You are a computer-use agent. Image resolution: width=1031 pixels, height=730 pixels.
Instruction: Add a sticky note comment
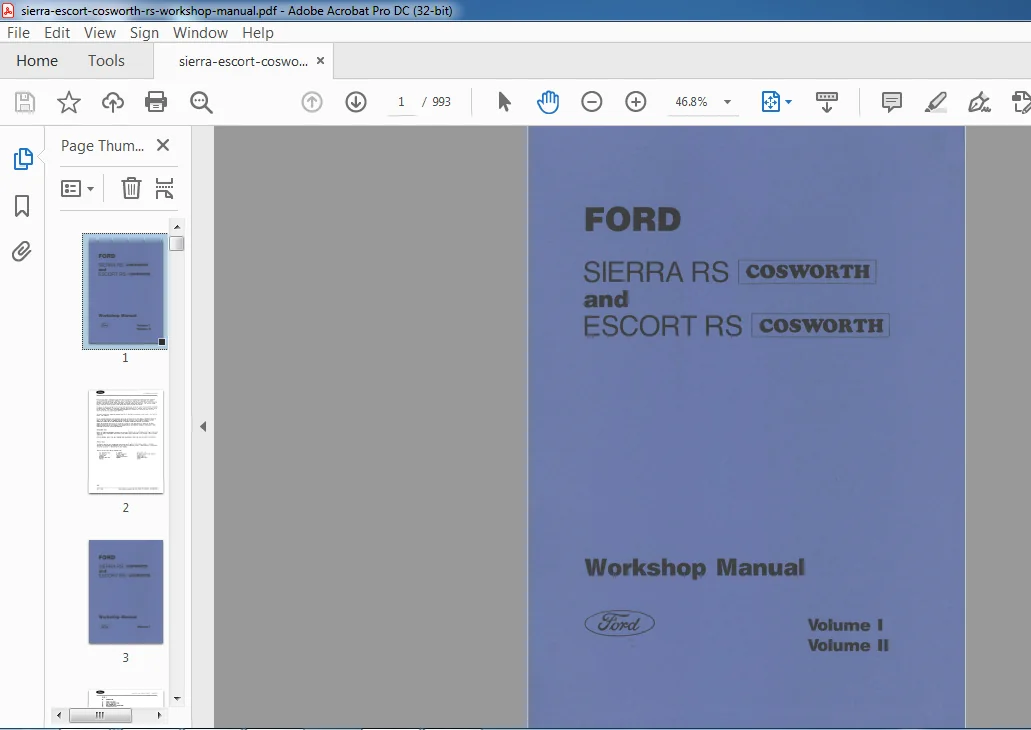892,102
